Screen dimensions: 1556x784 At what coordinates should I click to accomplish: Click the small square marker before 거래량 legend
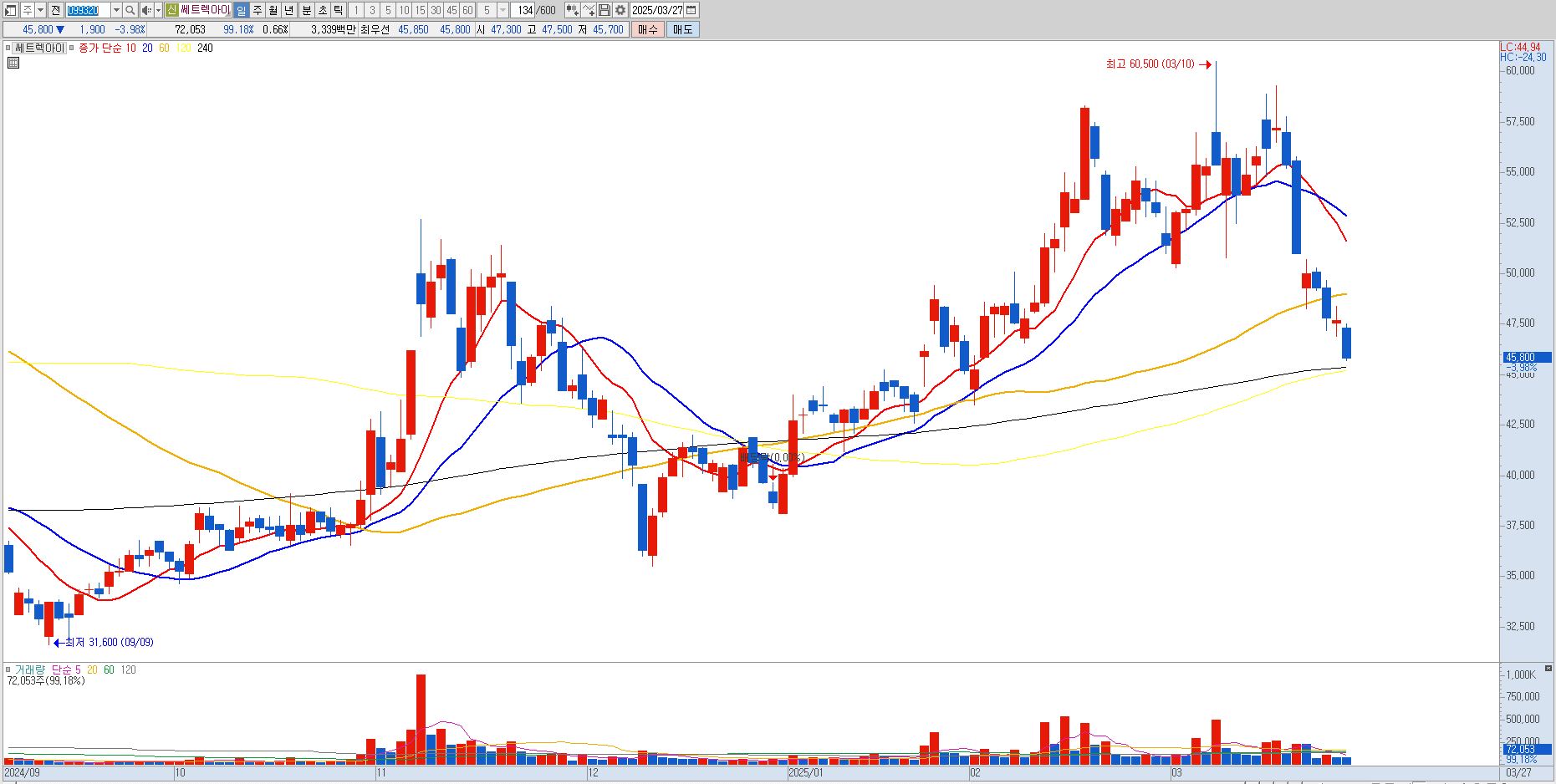tap(8, 670)
